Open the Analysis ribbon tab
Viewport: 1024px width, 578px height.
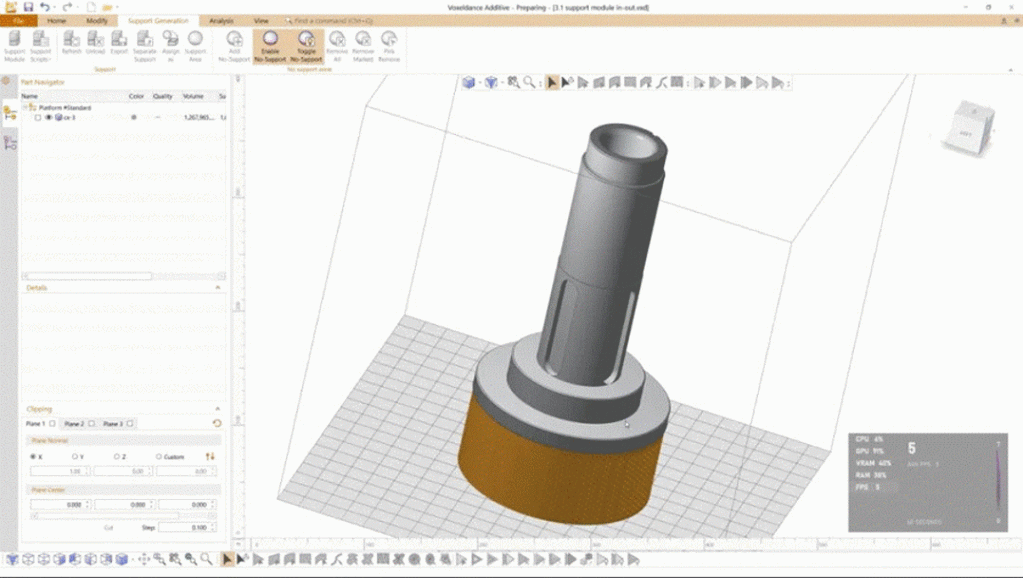click(x=221, y=20)
